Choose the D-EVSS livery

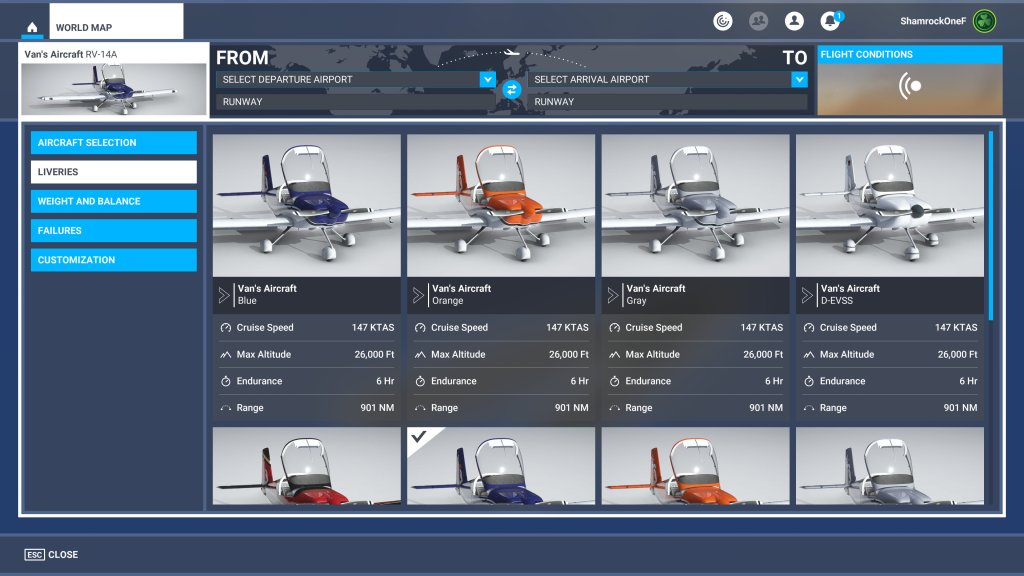coord(889,205)
